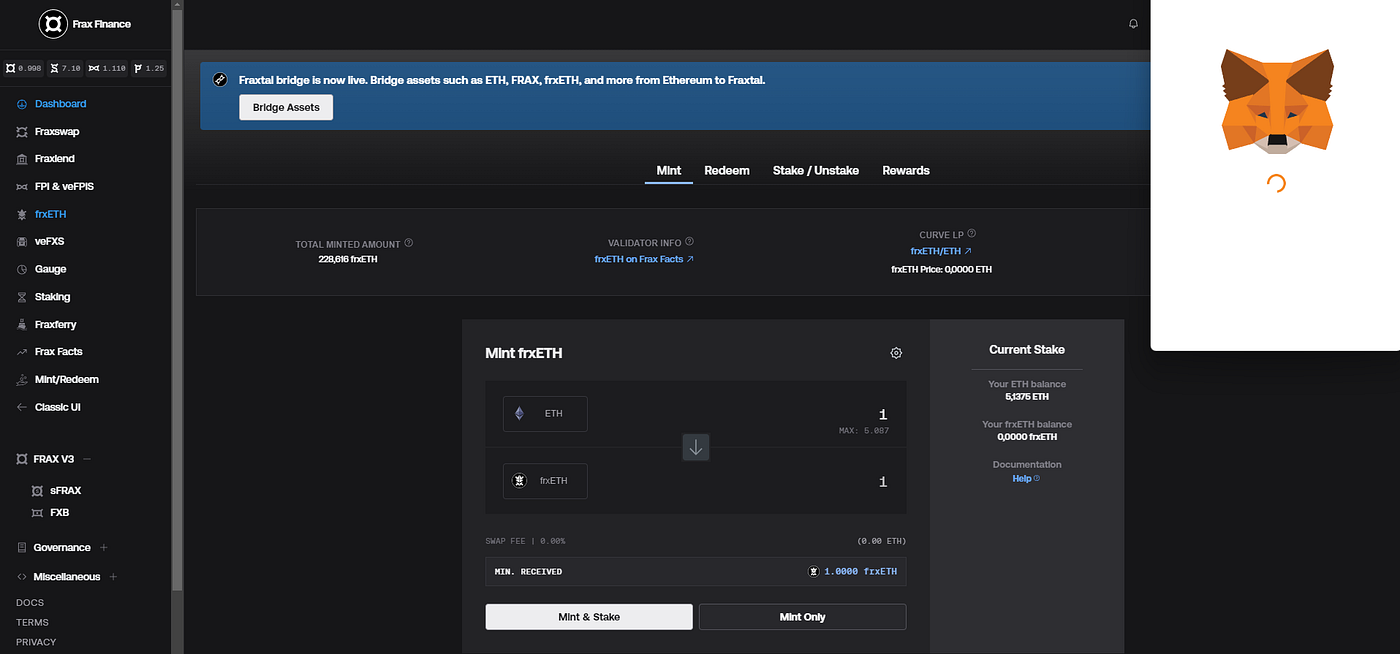The image size is (1400, 654).
Task: Click the Bridge Assets button
Action: (x=286, y=107)
